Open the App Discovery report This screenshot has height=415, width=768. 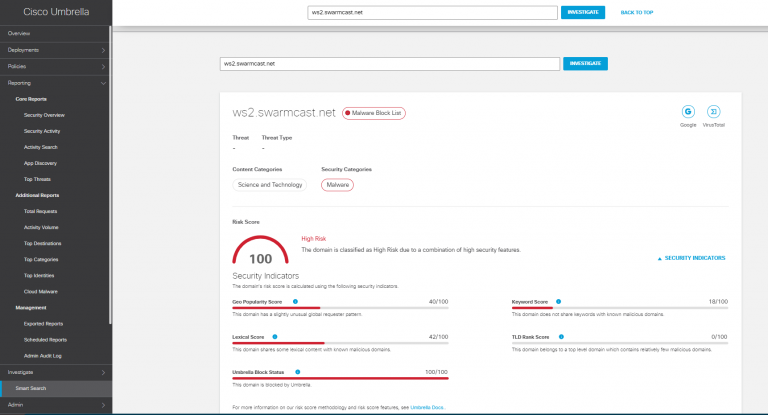[40, 163]
